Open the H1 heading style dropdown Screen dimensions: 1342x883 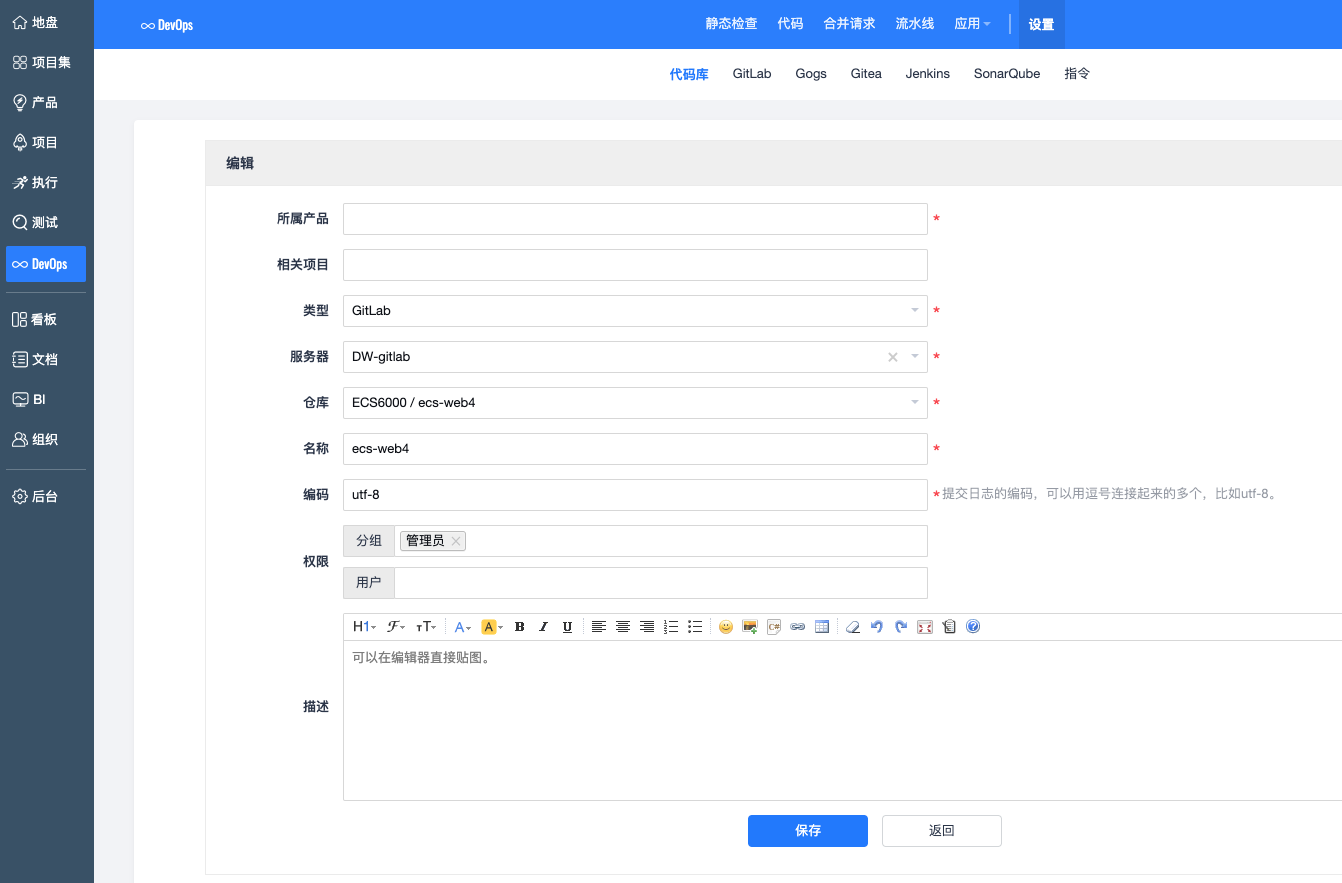(364, 627)
